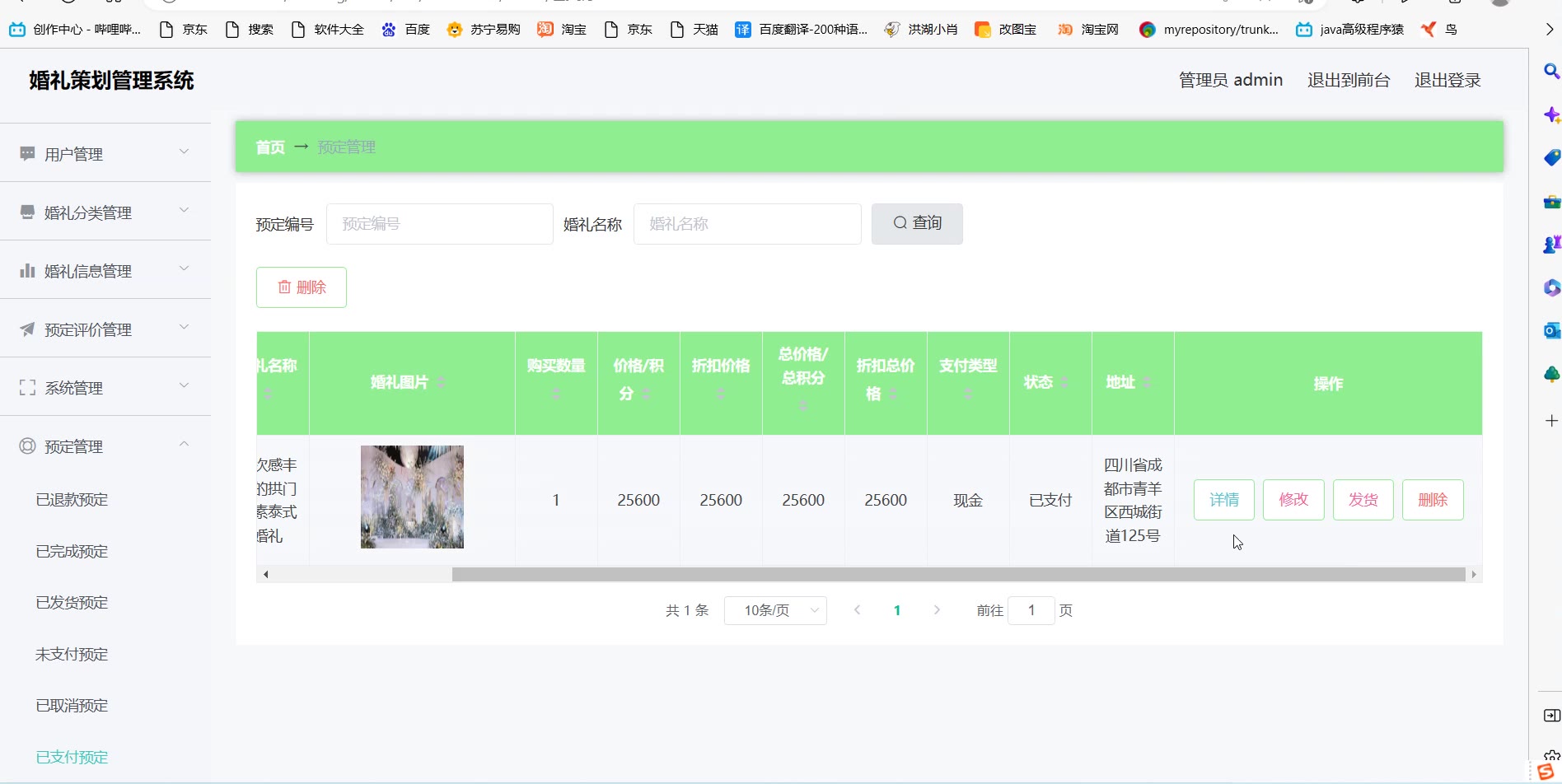
Task: Click the 婚礼分类管理 sidebar icon
Action: coord(27,212)
